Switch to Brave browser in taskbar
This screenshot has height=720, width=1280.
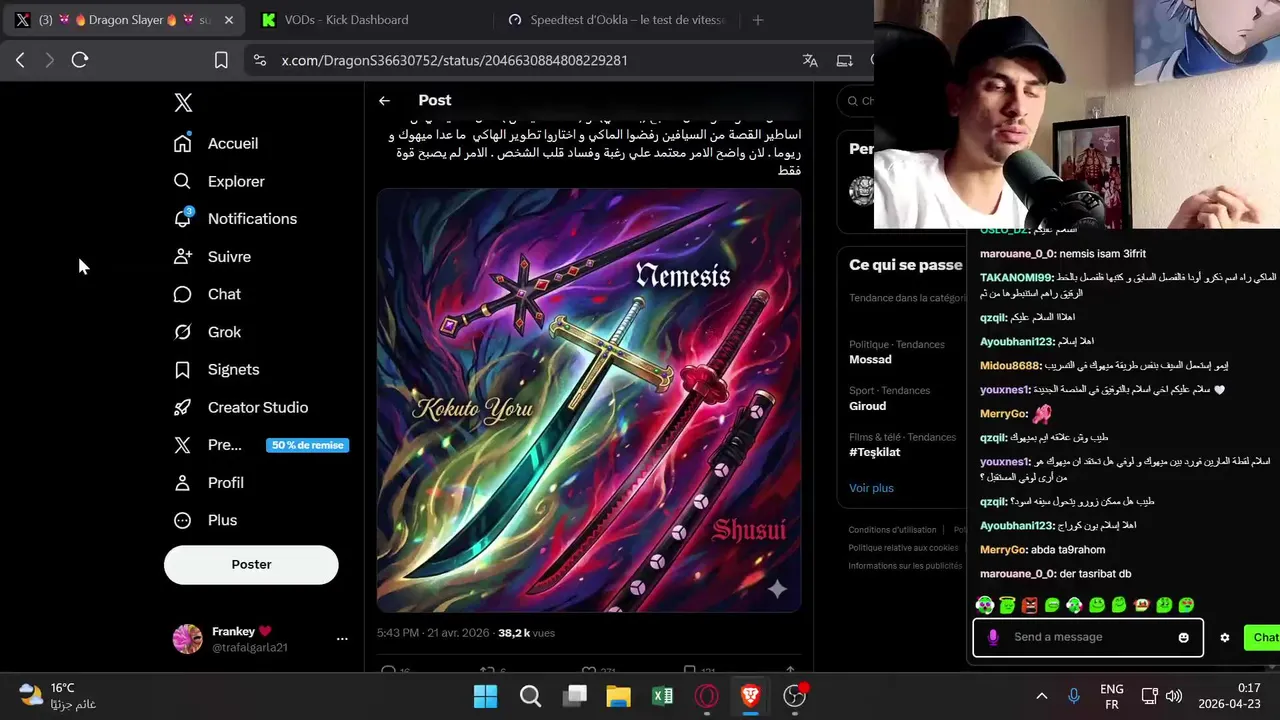click(750, 696)
